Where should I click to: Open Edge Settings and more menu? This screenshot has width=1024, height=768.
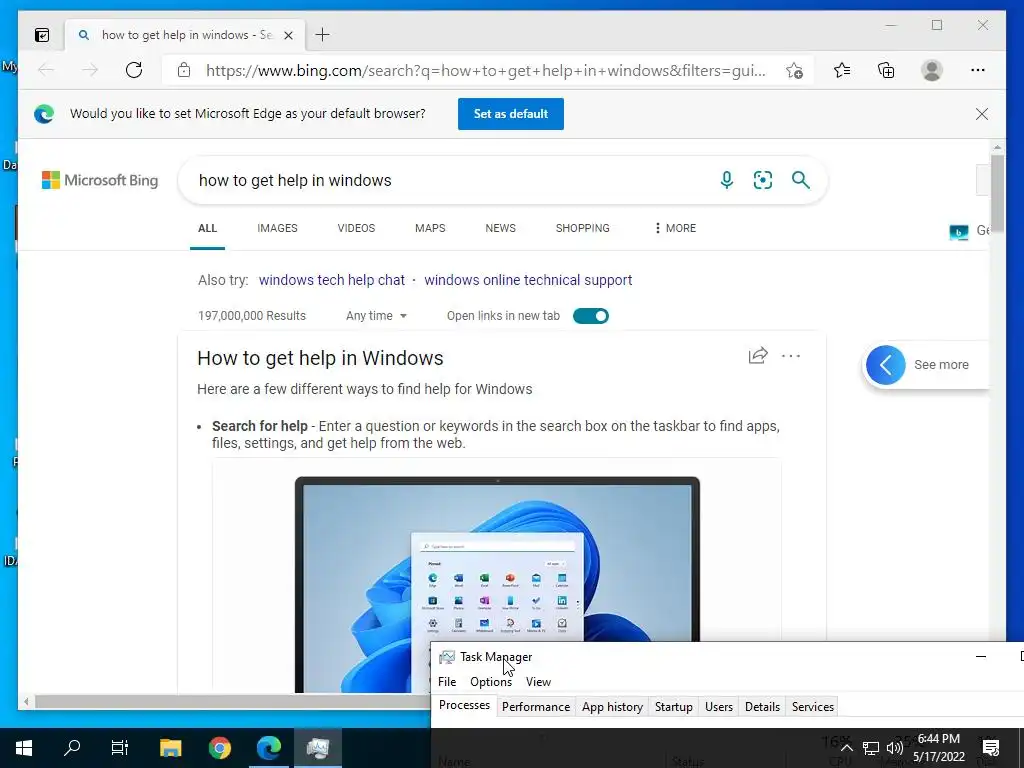tap(978, 70)
